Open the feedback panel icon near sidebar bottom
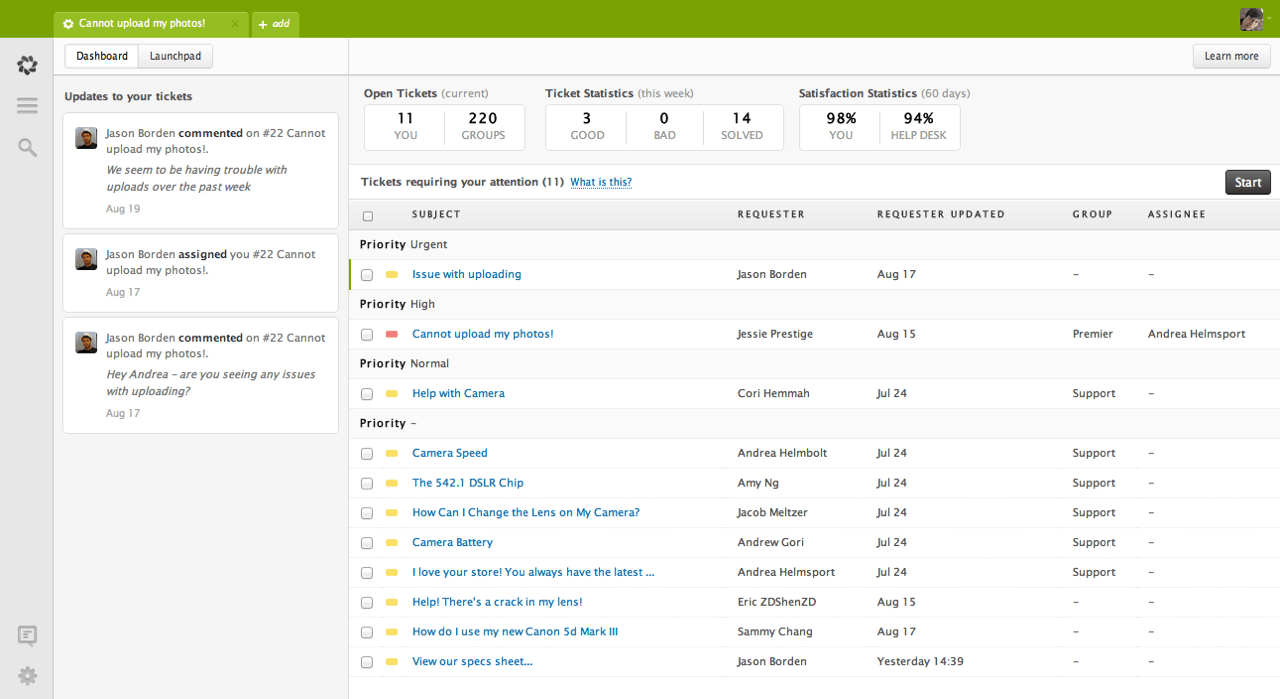1280x699 pixels. coord(27,636)
